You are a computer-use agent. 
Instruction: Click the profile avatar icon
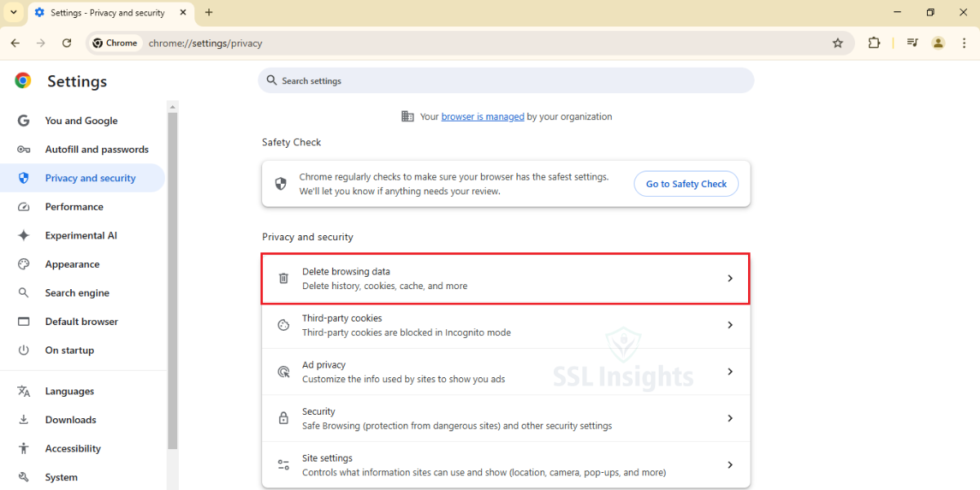click(x=938, y=43)
